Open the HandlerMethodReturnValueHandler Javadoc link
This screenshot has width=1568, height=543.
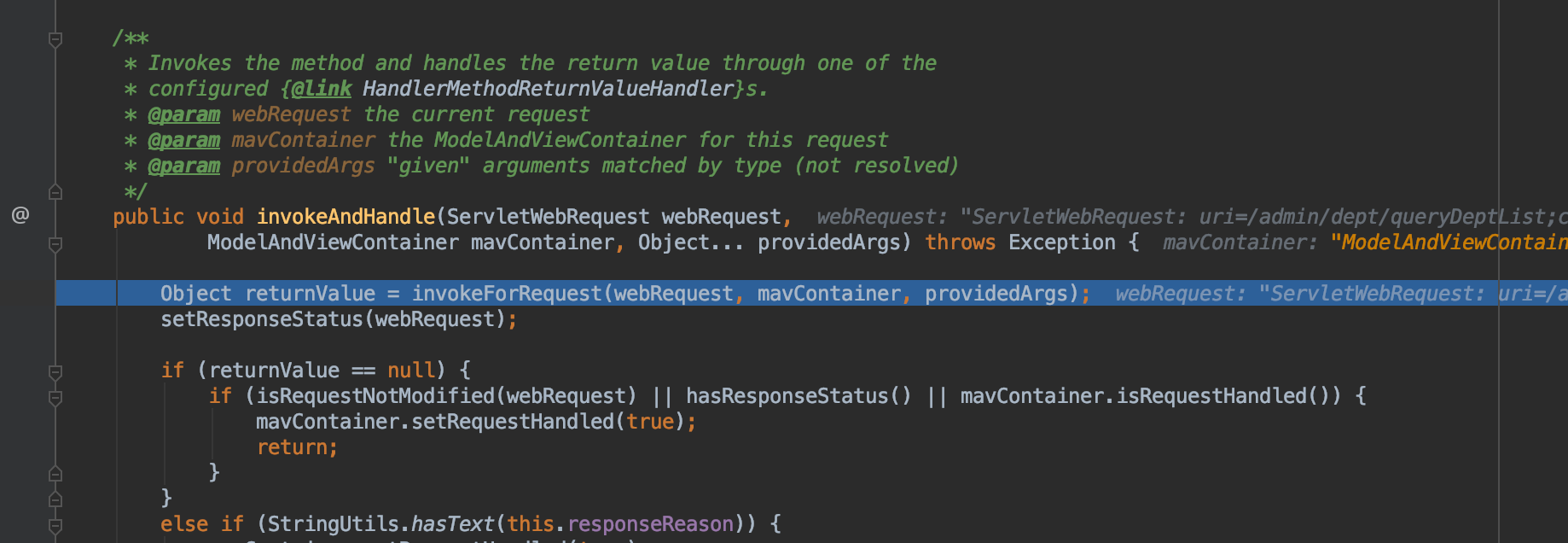tap(548, 89)
